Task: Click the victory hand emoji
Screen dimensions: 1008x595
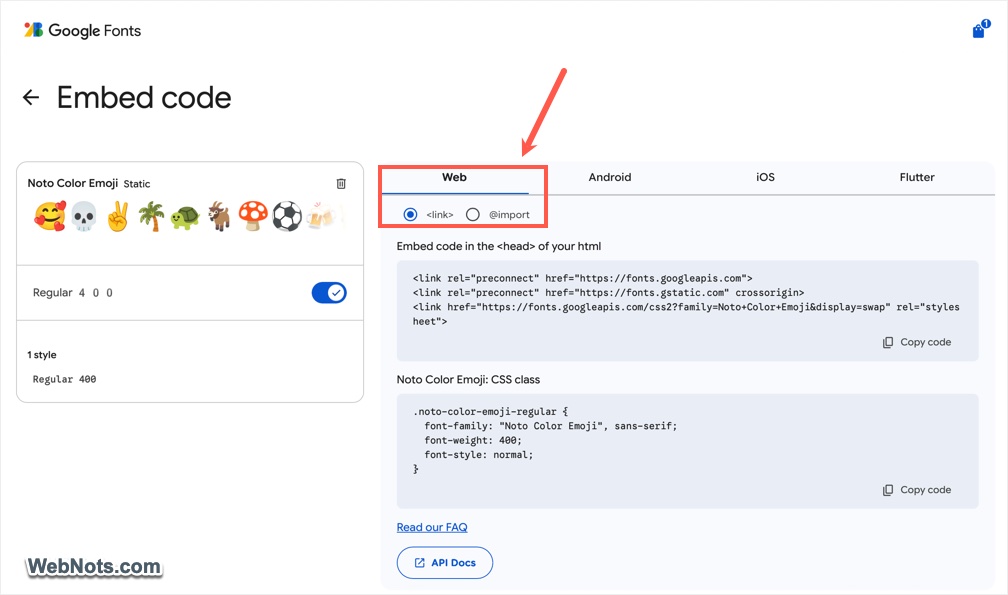Action: coord(118,217)
